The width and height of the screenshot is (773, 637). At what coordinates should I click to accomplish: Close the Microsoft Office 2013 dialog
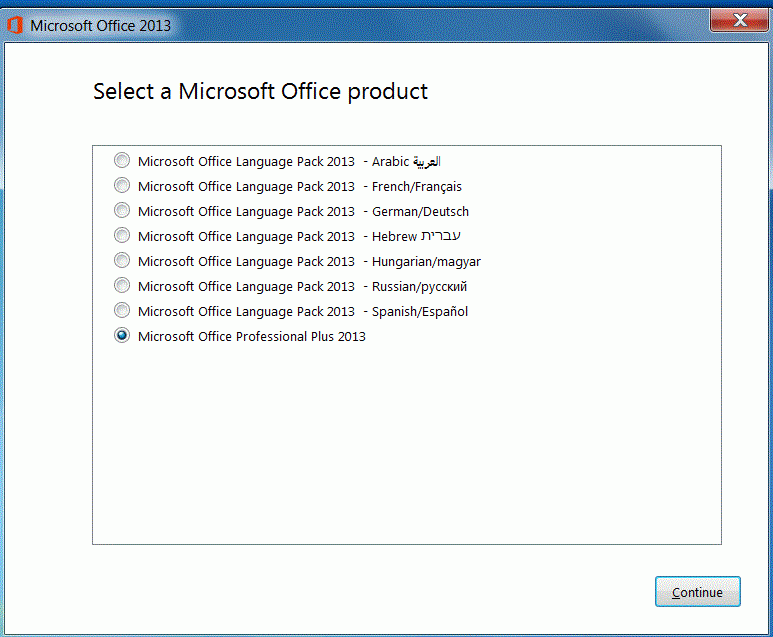click(738, 20)
